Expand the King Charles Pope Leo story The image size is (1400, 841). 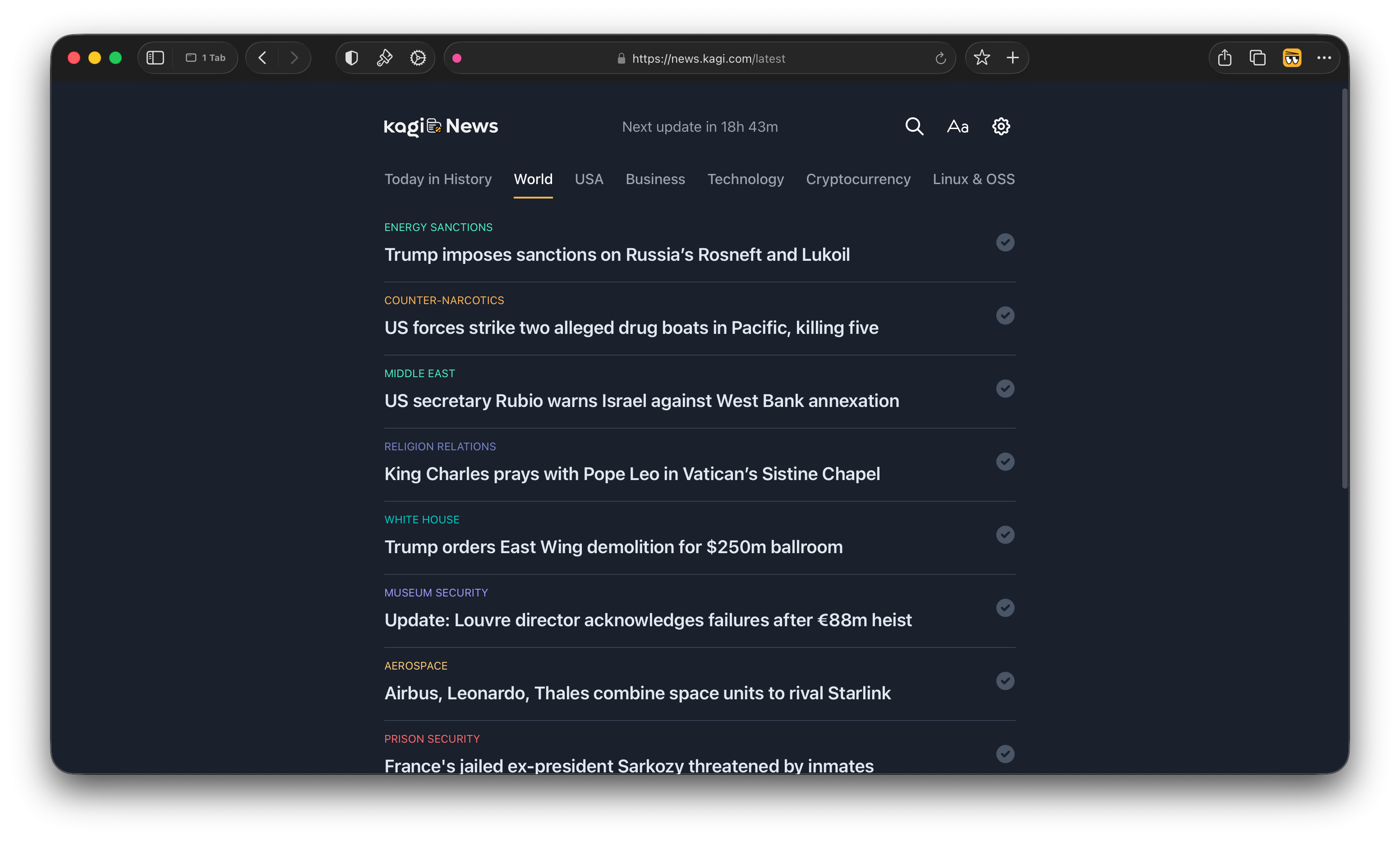[x=631, y=474]
